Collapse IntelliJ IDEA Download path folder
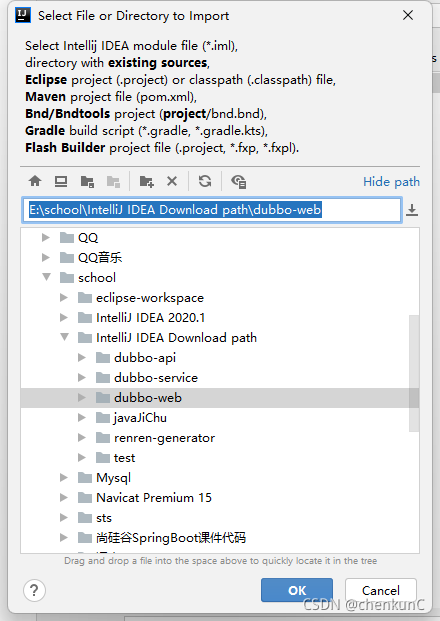The image size is (440, 621). coord(64,337)
